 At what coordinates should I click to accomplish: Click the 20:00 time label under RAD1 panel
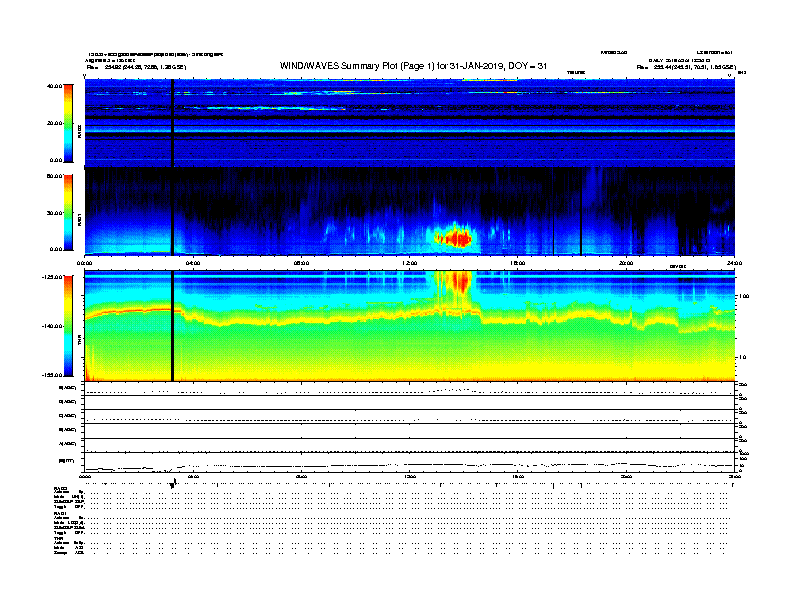[x=626, y=263]
